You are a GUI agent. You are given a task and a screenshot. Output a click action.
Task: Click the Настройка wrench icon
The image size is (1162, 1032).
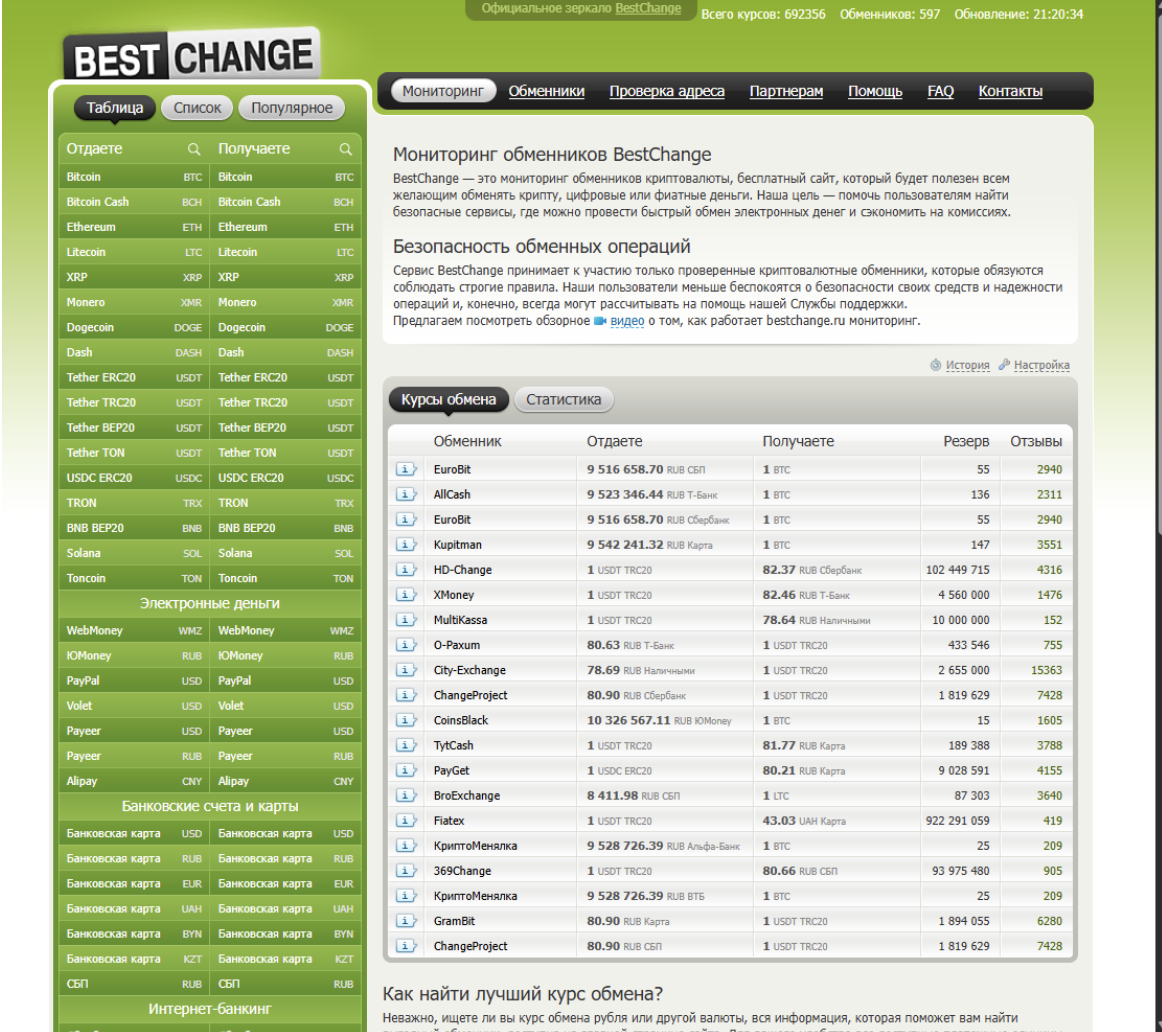coord(1004,364)
